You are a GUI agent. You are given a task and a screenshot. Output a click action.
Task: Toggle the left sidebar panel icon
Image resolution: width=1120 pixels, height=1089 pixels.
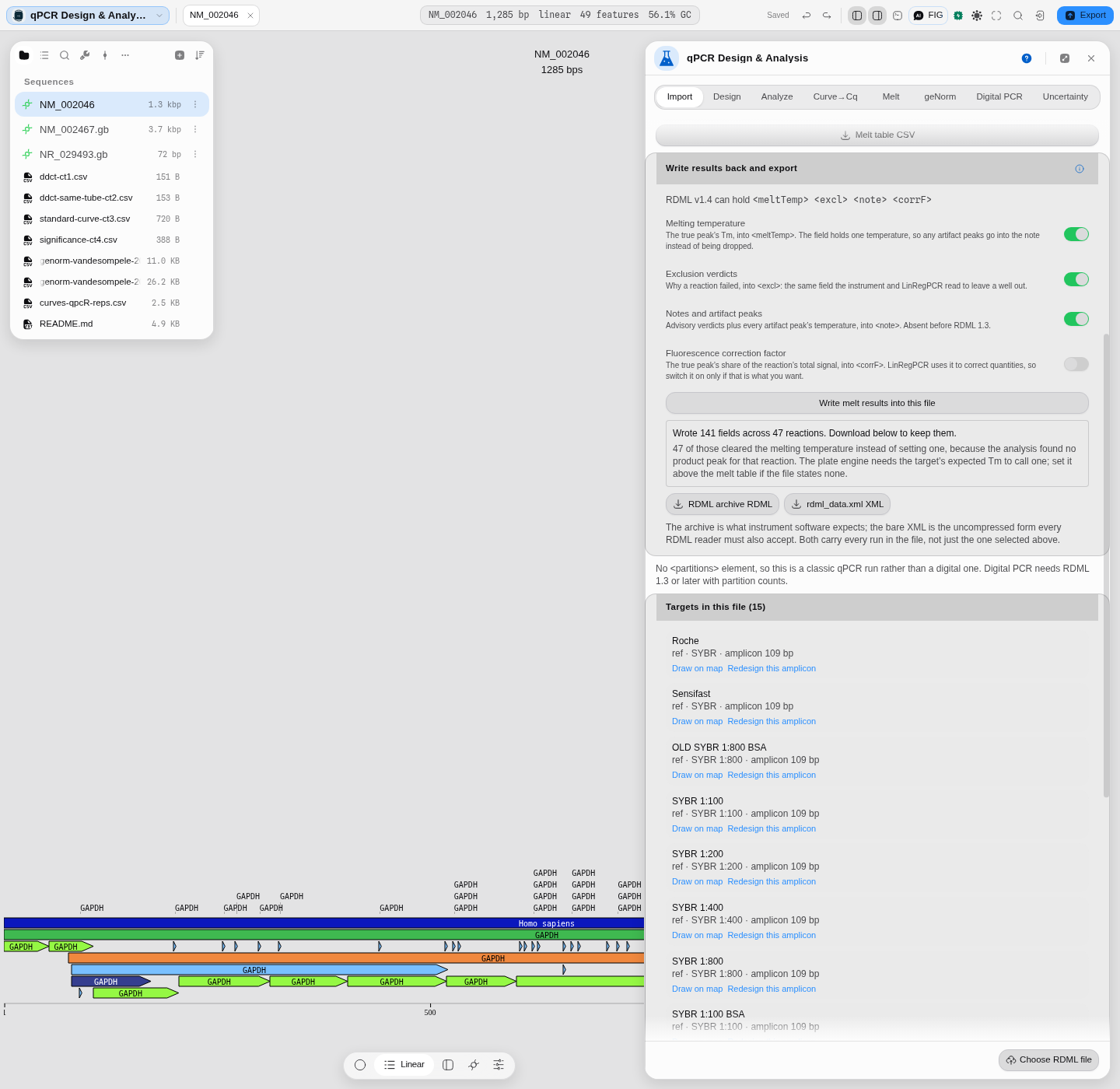coord(857,16)
